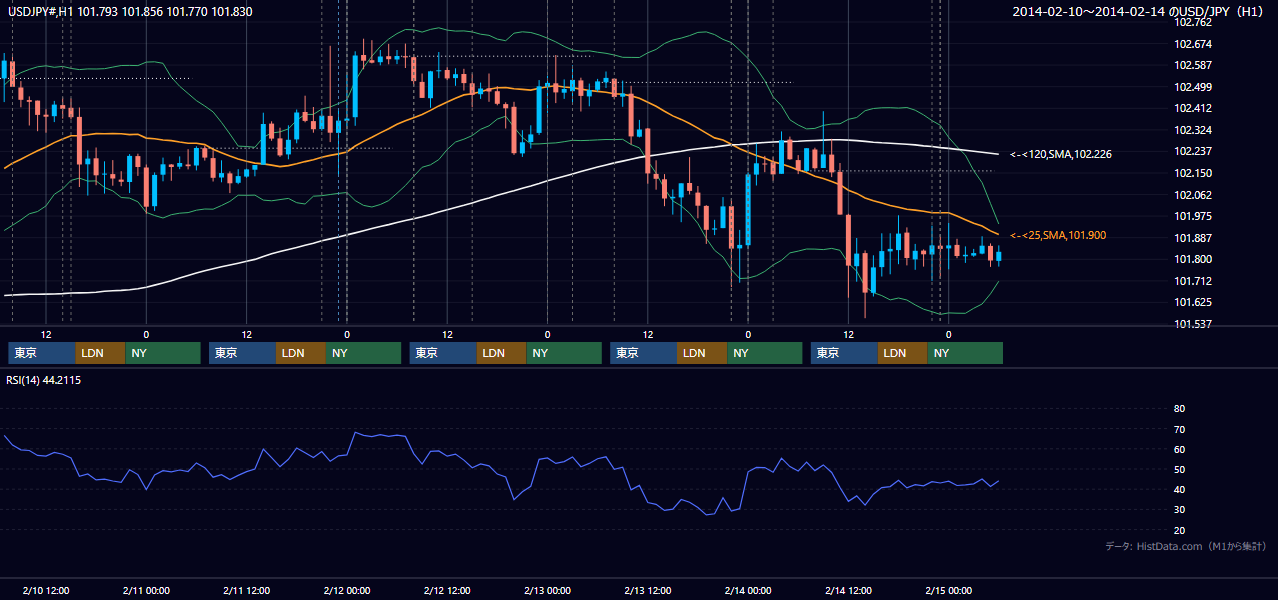The width and height of the screenshot is (1278, 600).
Task: Click price axis value 102.587
Action: pos(1191,65)
